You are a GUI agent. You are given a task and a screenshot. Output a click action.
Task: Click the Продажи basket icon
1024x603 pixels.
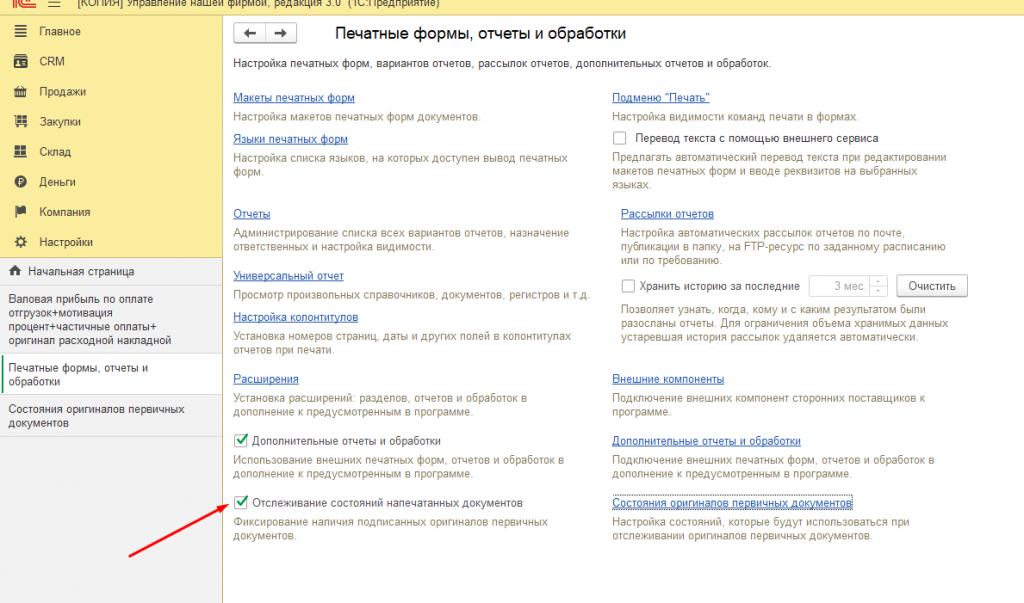pyautogui.click(x=20, y=91)
